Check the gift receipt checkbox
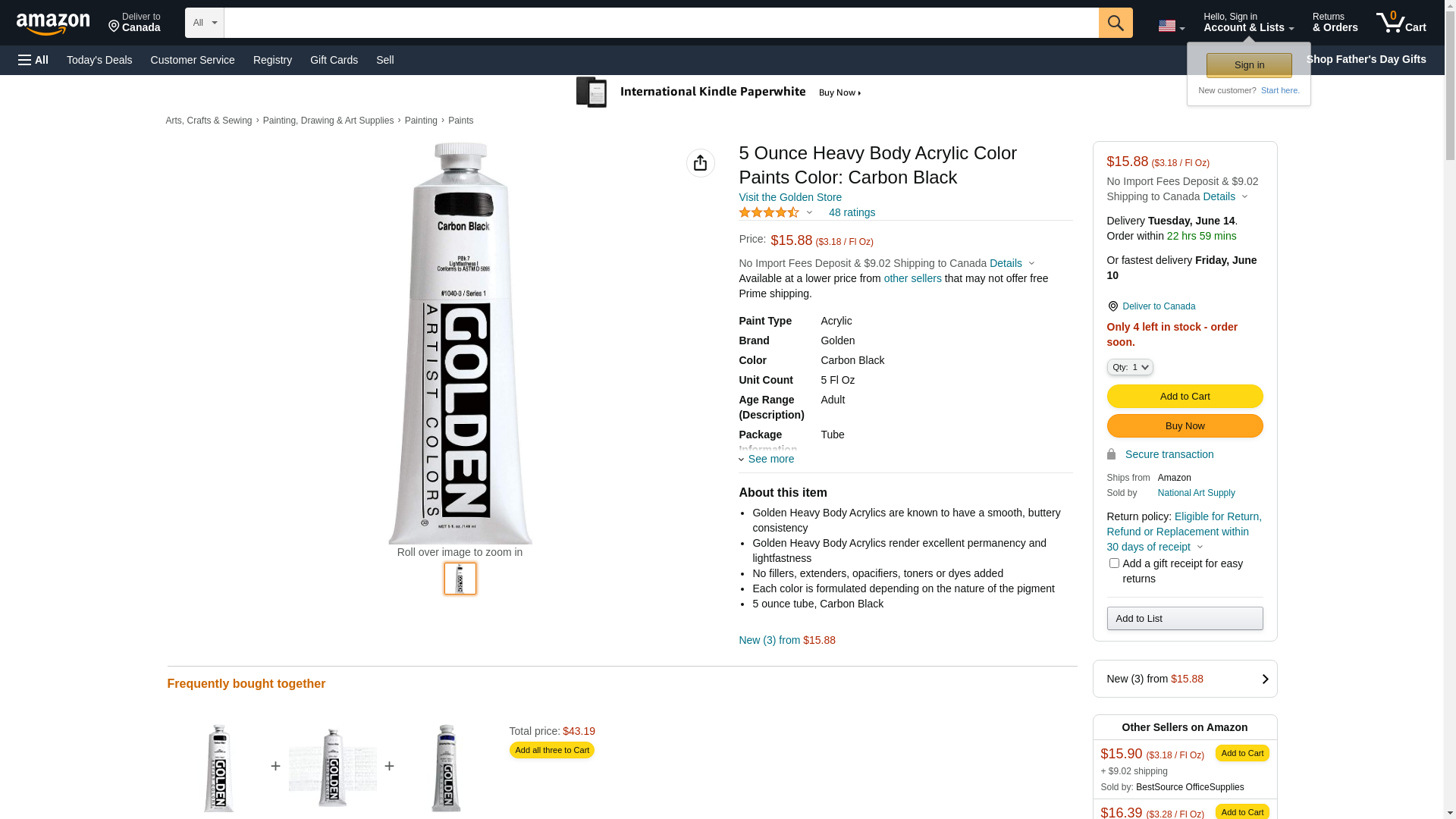Screen dimensions: 1456x819 point(1113,563)
